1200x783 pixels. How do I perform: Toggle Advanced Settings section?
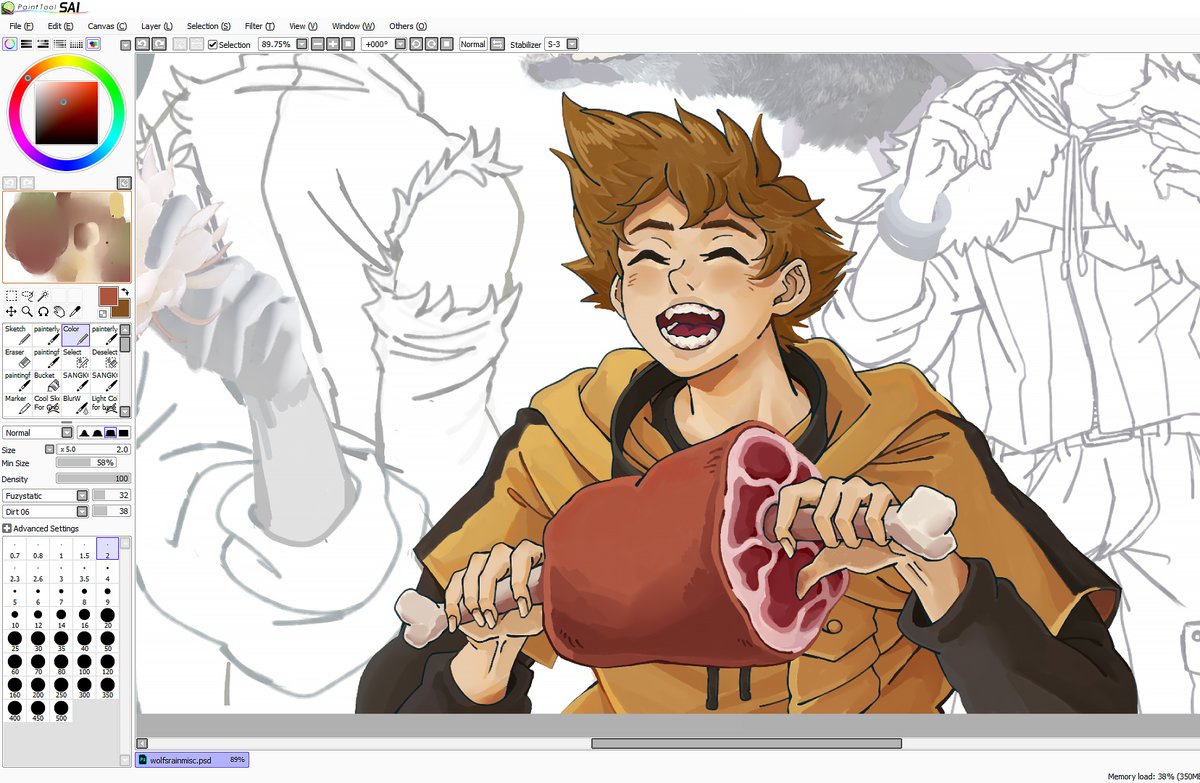(x=8, y=528)
